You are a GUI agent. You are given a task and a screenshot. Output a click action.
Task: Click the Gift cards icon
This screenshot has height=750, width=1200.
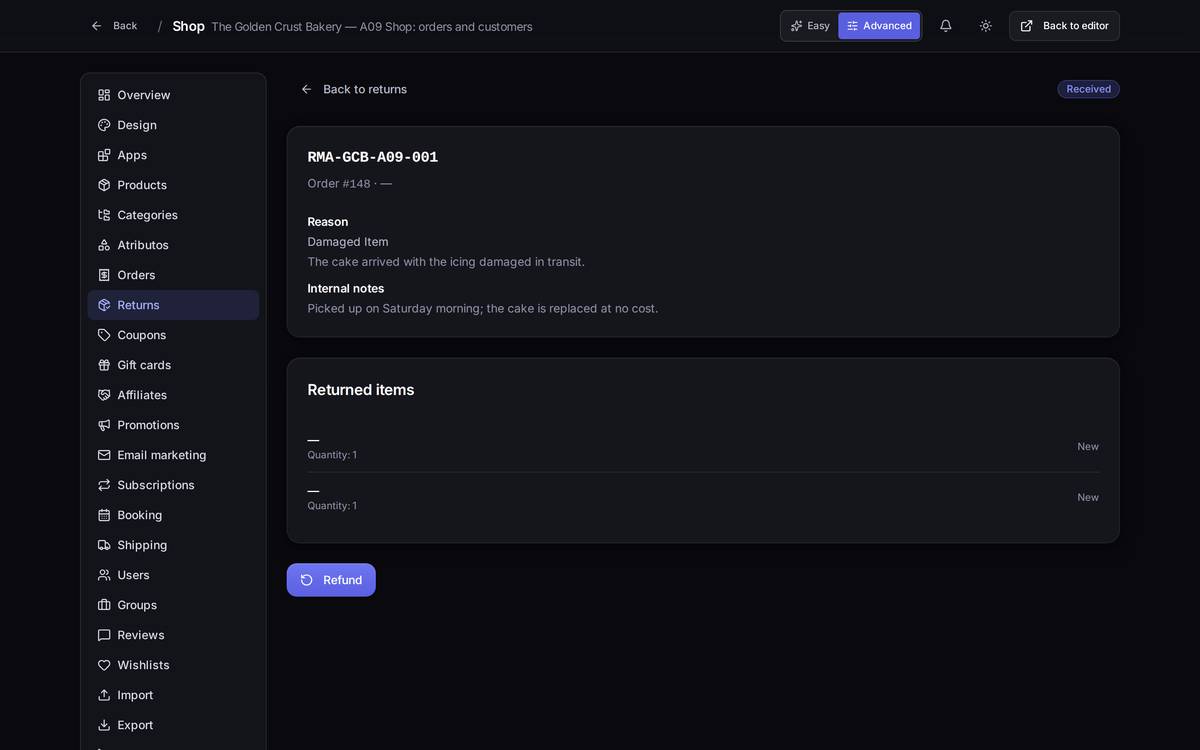tap(104, 365)
